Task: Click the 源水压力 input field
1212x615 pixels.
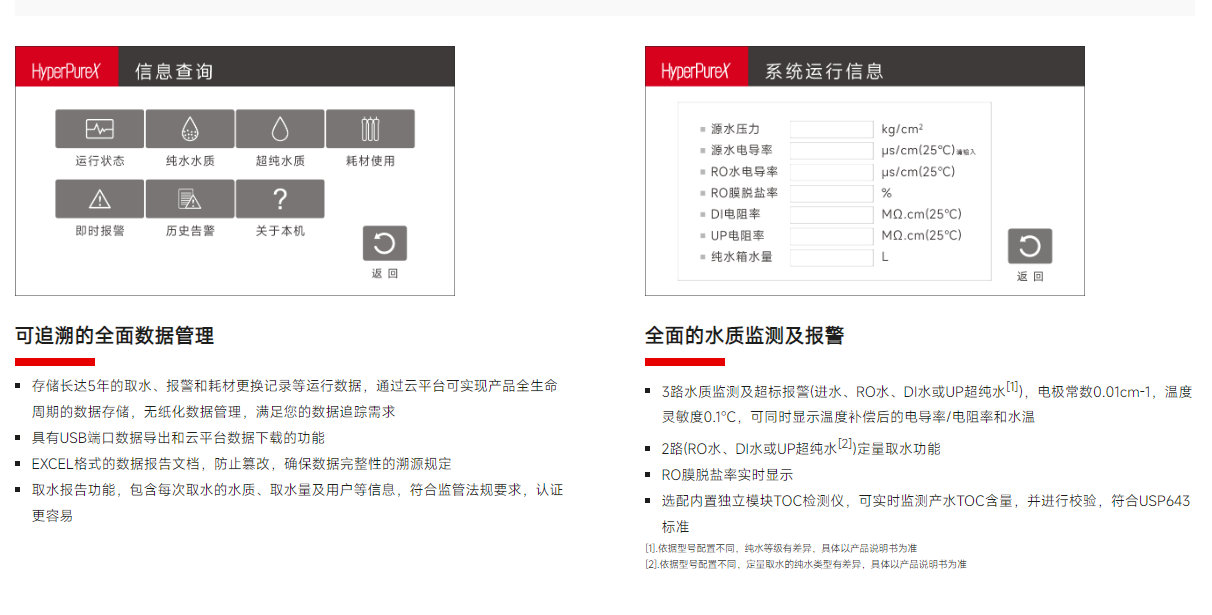Action: 831,129
